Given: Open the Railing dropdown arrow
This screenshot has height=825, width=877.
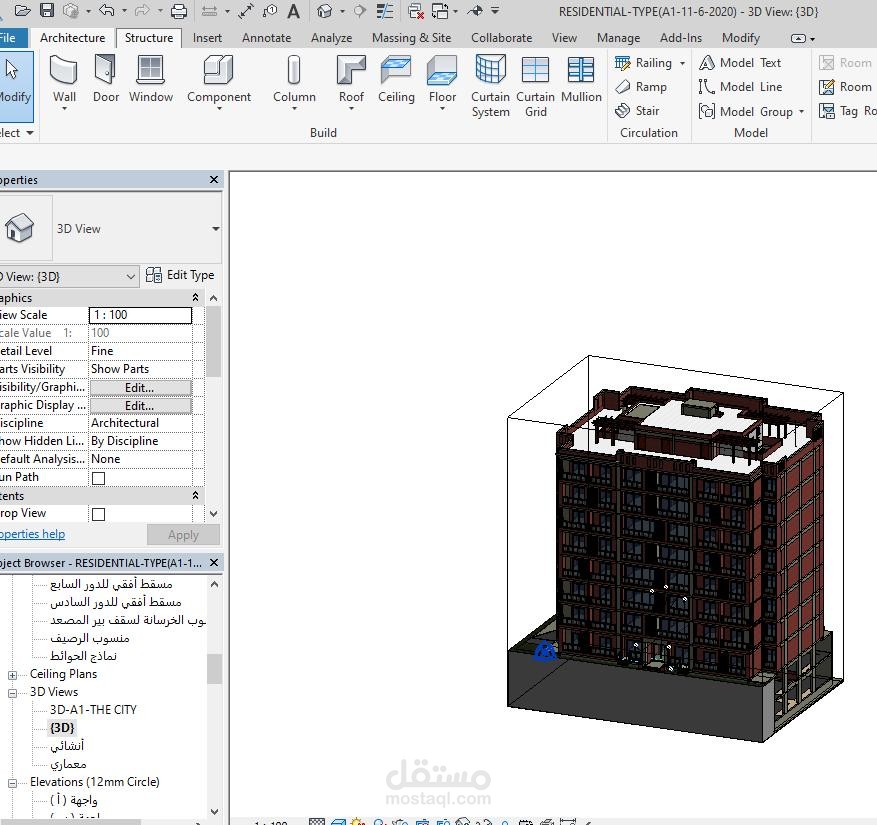Looking at the screenshot, I should pyautogui.click(x=682, y=63).
